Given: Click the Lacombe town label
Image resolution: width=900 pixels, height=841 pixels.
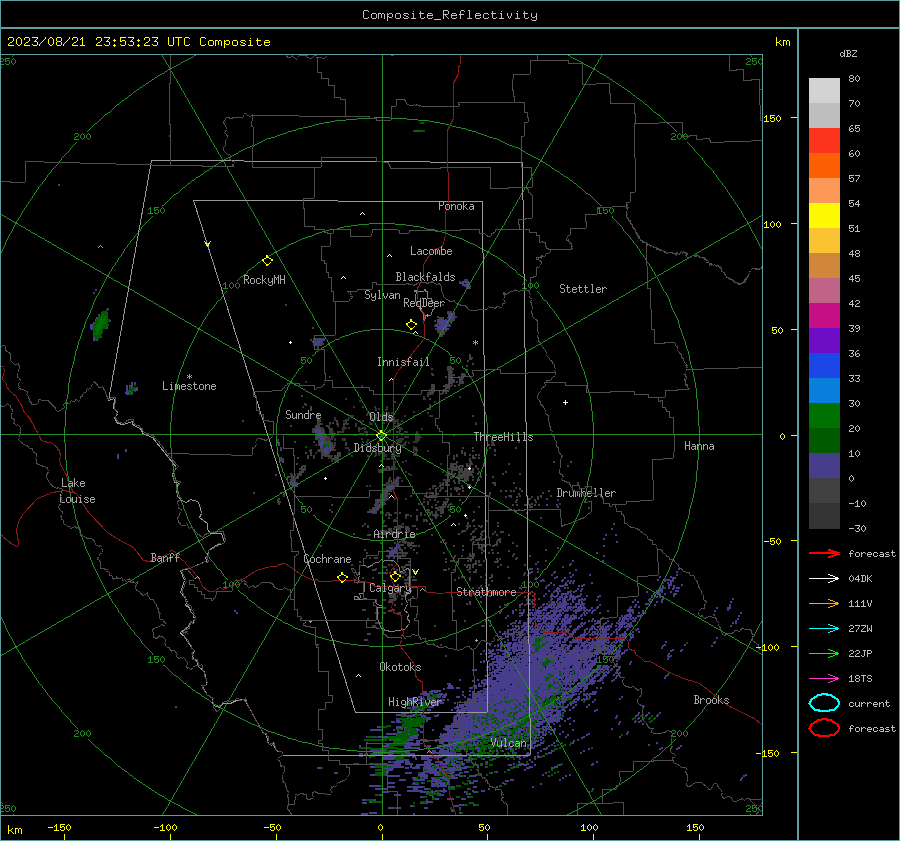Looking at the screenshot, I should [431, 251].
